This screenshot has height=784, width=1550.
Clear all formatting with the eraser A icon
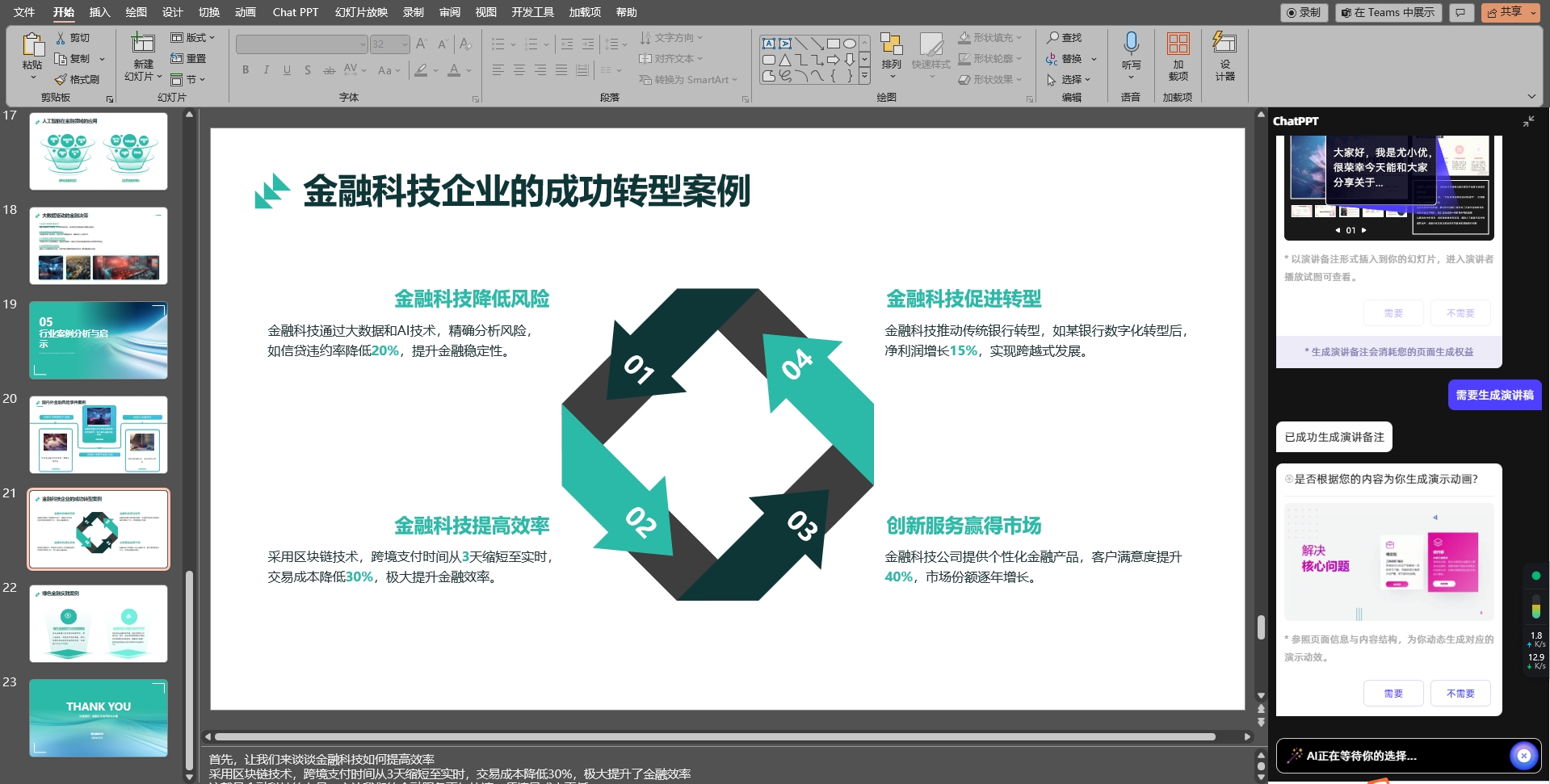coord(465,44)
